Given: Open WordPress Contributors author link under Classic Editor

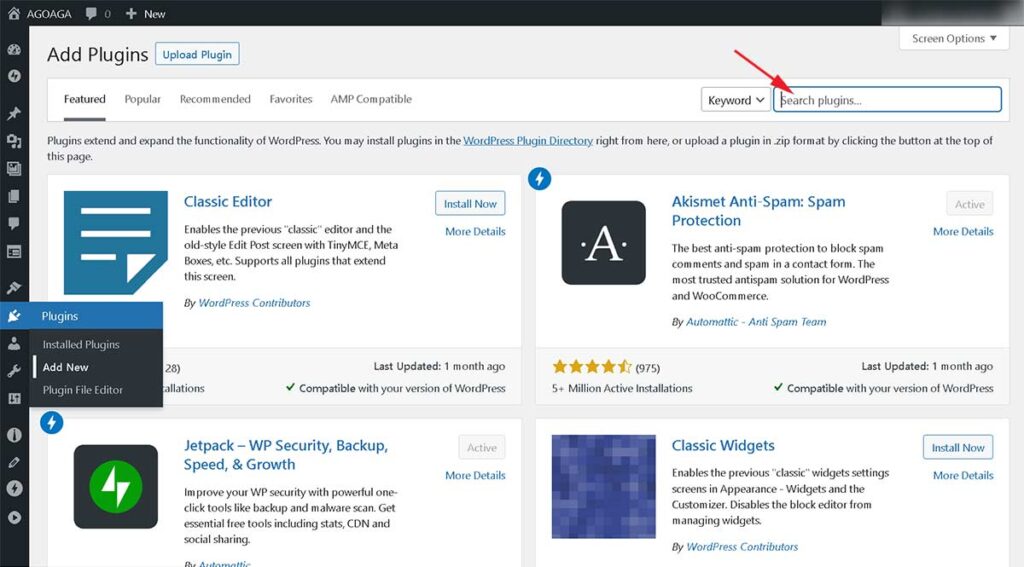Looking at the screenshot, I should click(254, 303).
